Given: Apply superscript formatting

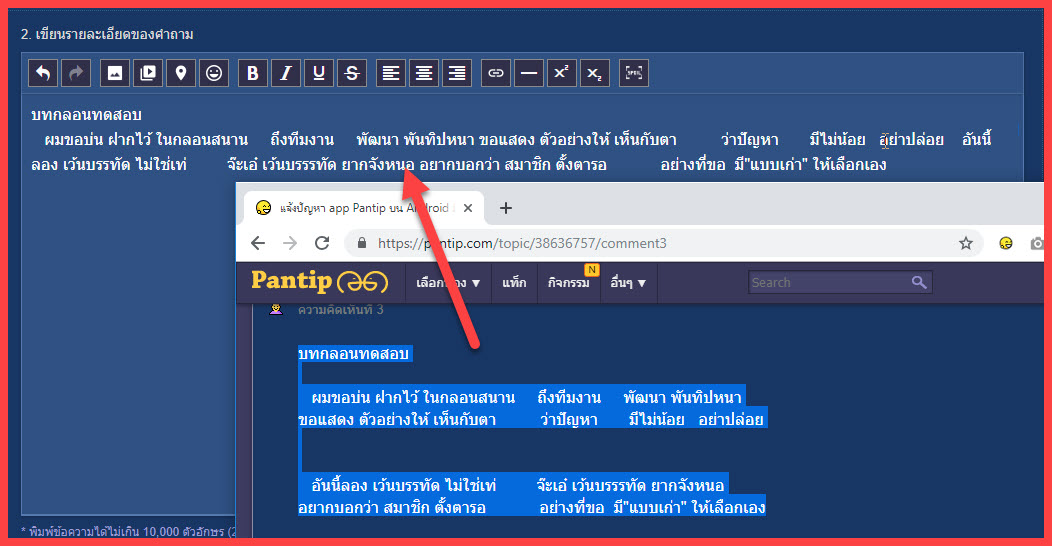Looking at the screenshot, I should [x=562, y=73].
